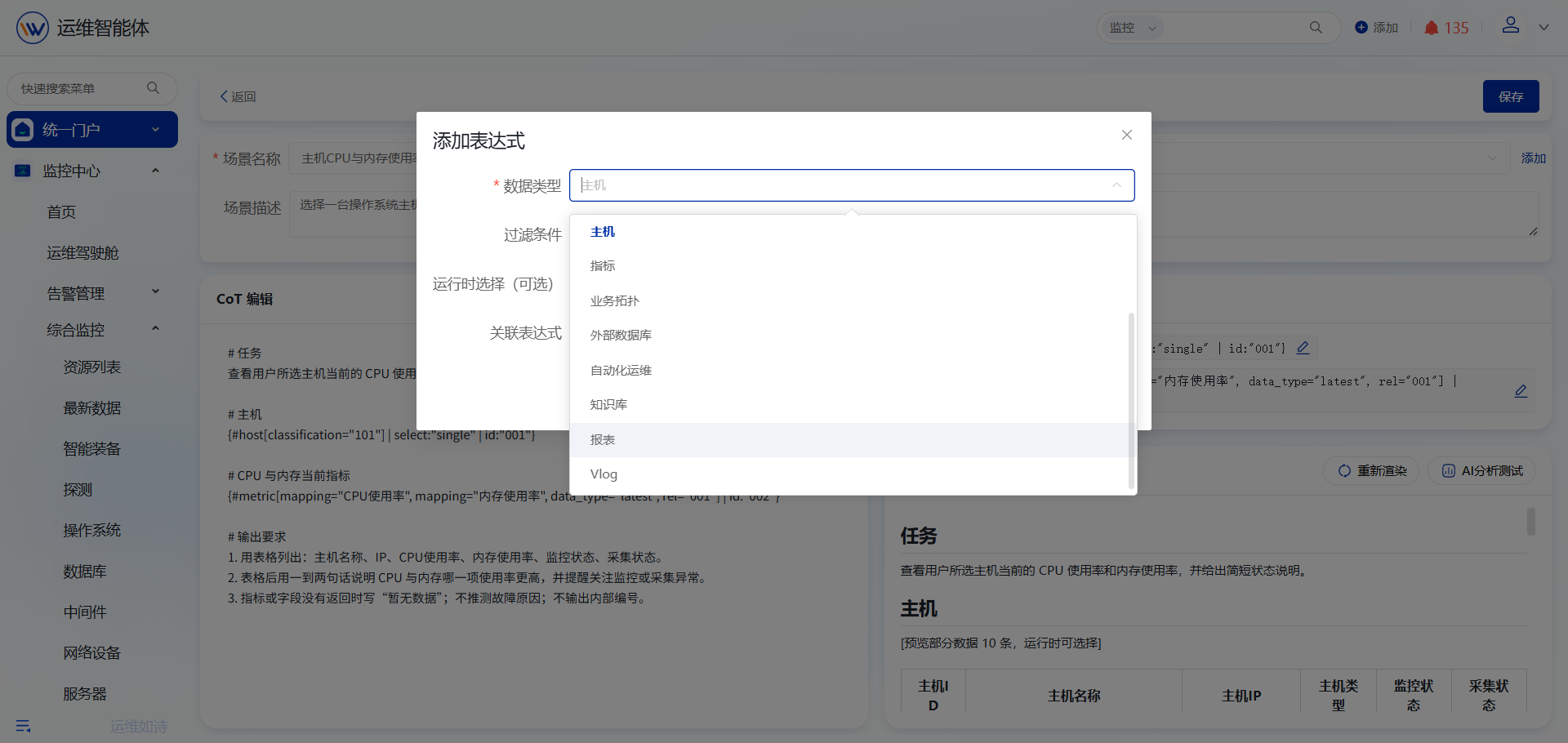Image resolution: width=1568 pixels, height=743 pixels.
Task: Open 资源列表 menu item
Action: click(92, 367)
